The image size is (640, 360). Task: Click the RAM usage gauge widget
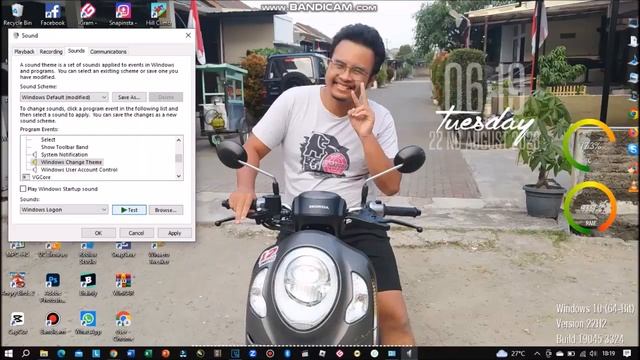click(x=590, y=208)
